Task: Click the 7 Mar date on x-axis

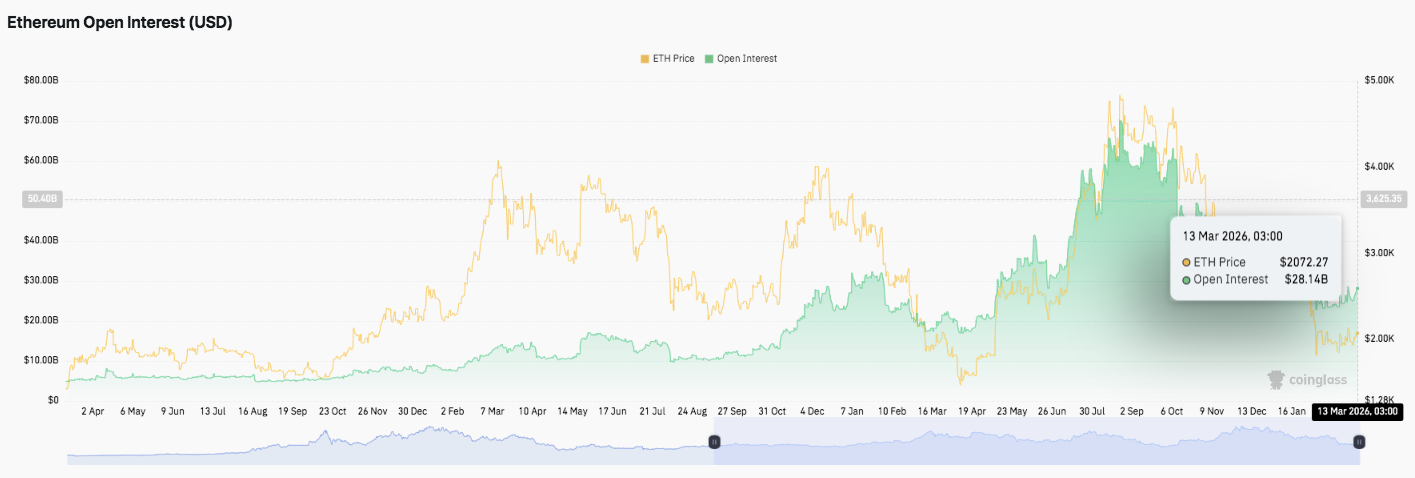Action: tap(491, 411)
